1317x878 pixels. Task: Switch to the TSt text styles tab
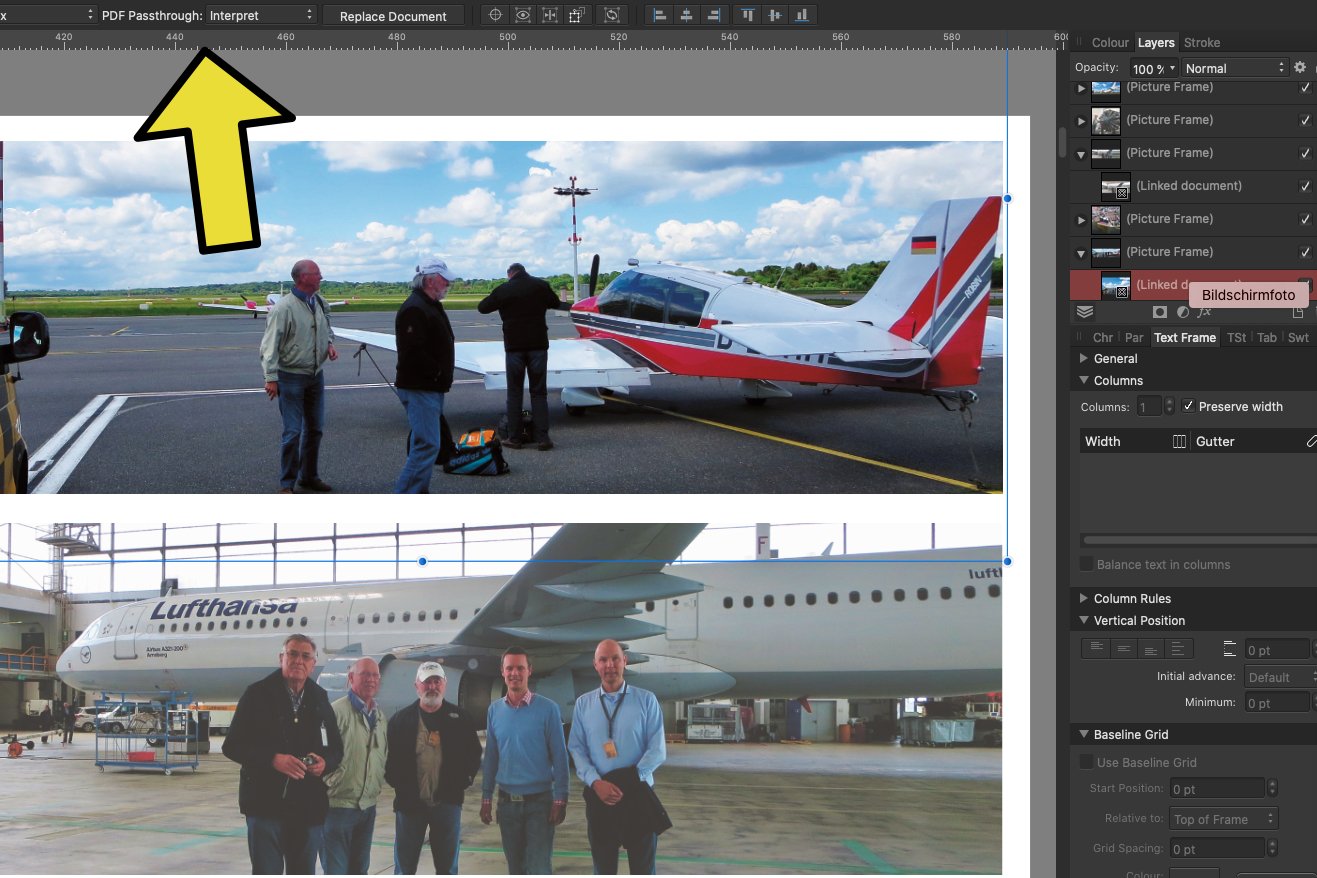(1237, 338)
